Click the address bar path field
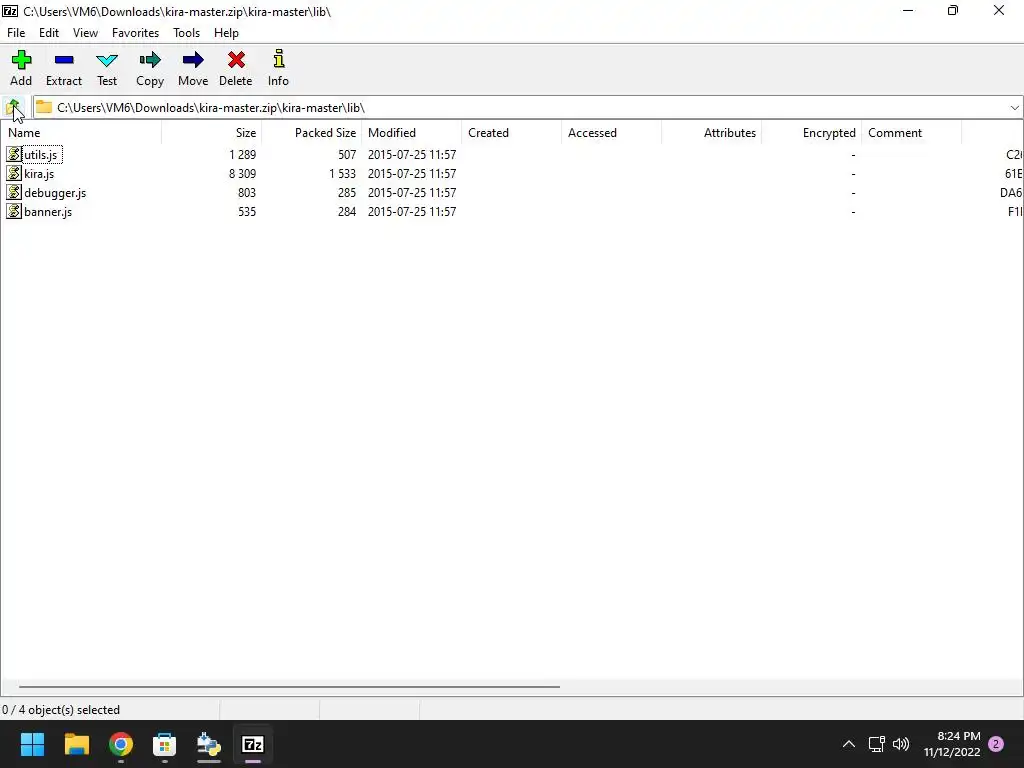 coord(528,108)
